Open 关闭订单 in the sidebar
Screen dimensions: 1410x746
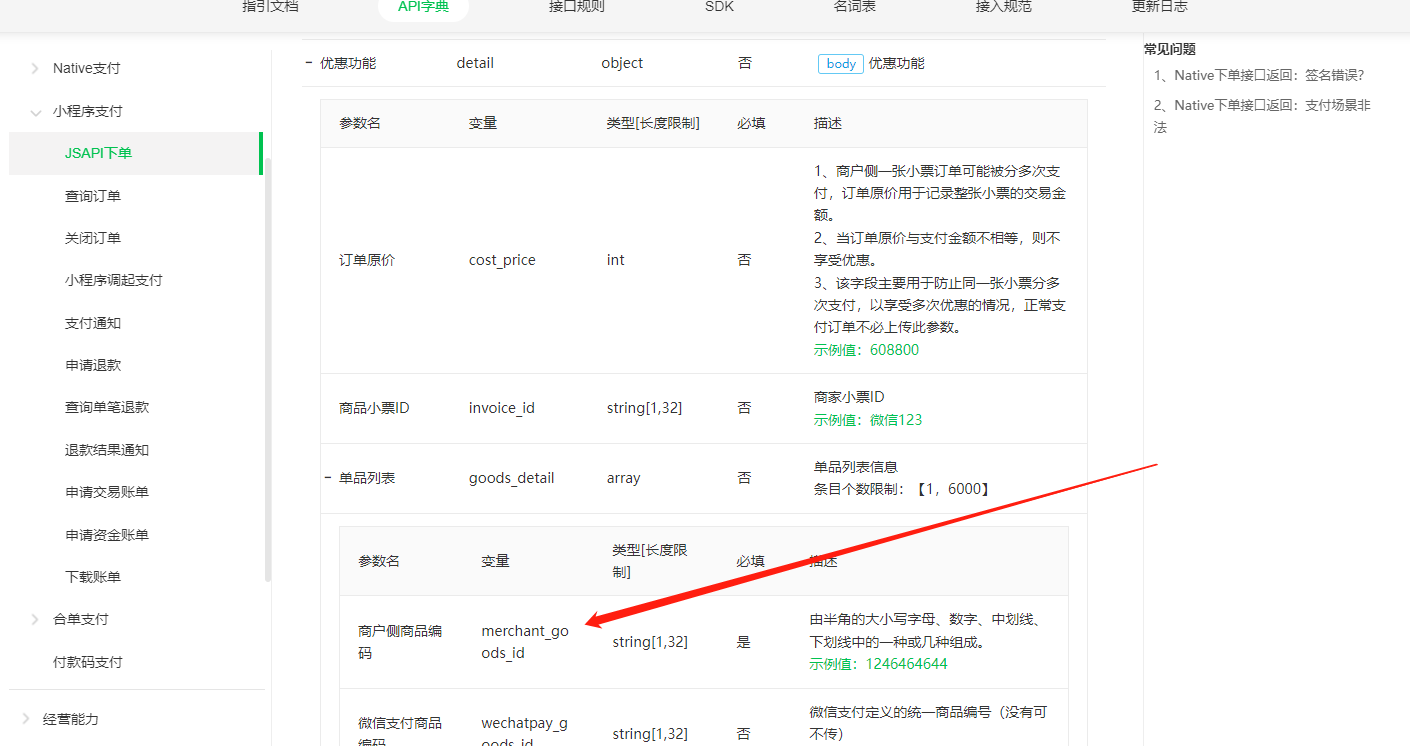(x=93, y=238)
